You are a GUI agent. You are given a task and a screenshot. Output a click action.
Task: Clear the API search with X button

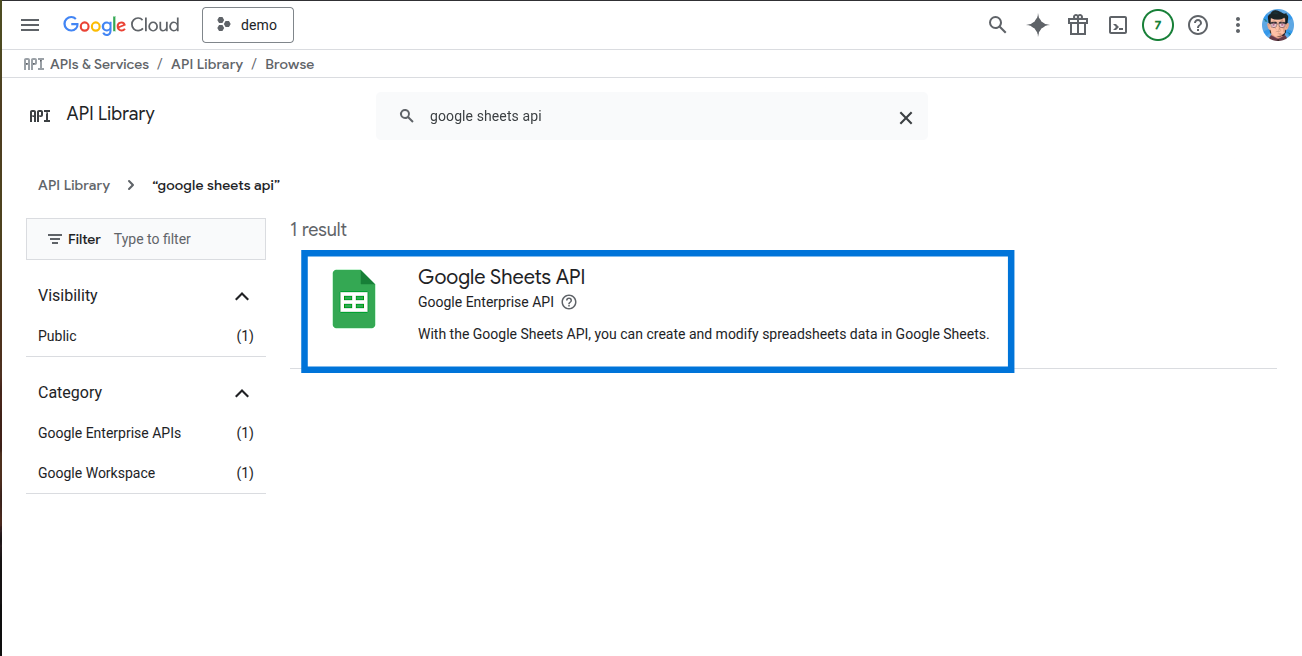(906, 117)
